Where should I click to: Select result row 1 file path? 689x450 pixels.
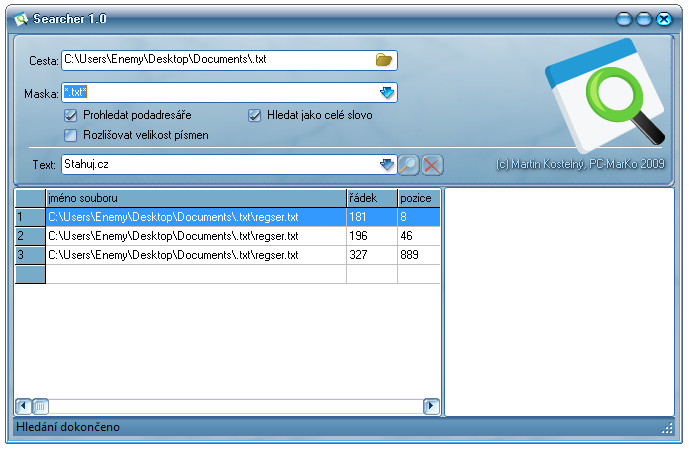196,217
